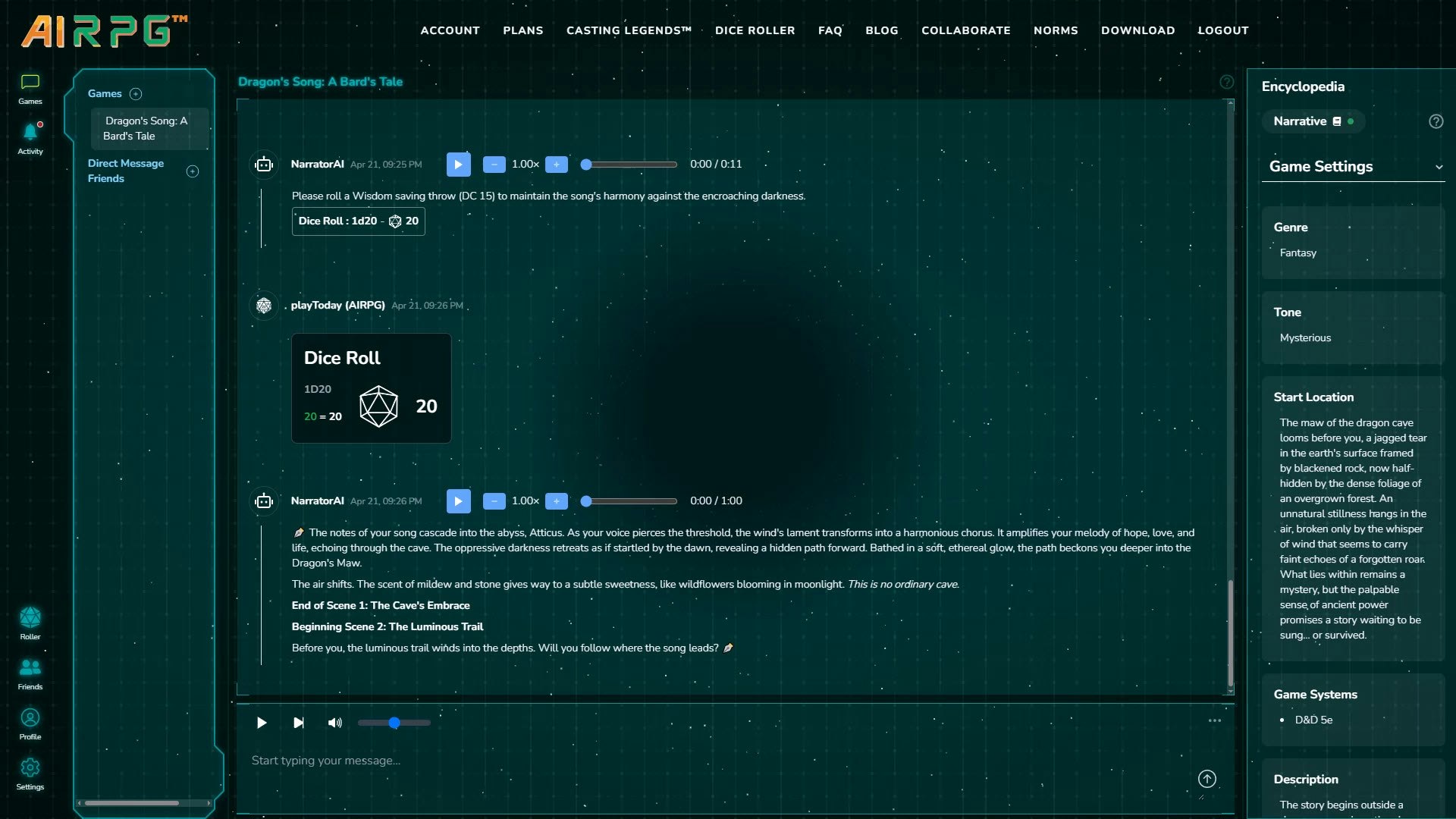The width and height of the screenshot is (1456, 819).
Task: Click the send message arrow icon
Action: (1207, 779)
